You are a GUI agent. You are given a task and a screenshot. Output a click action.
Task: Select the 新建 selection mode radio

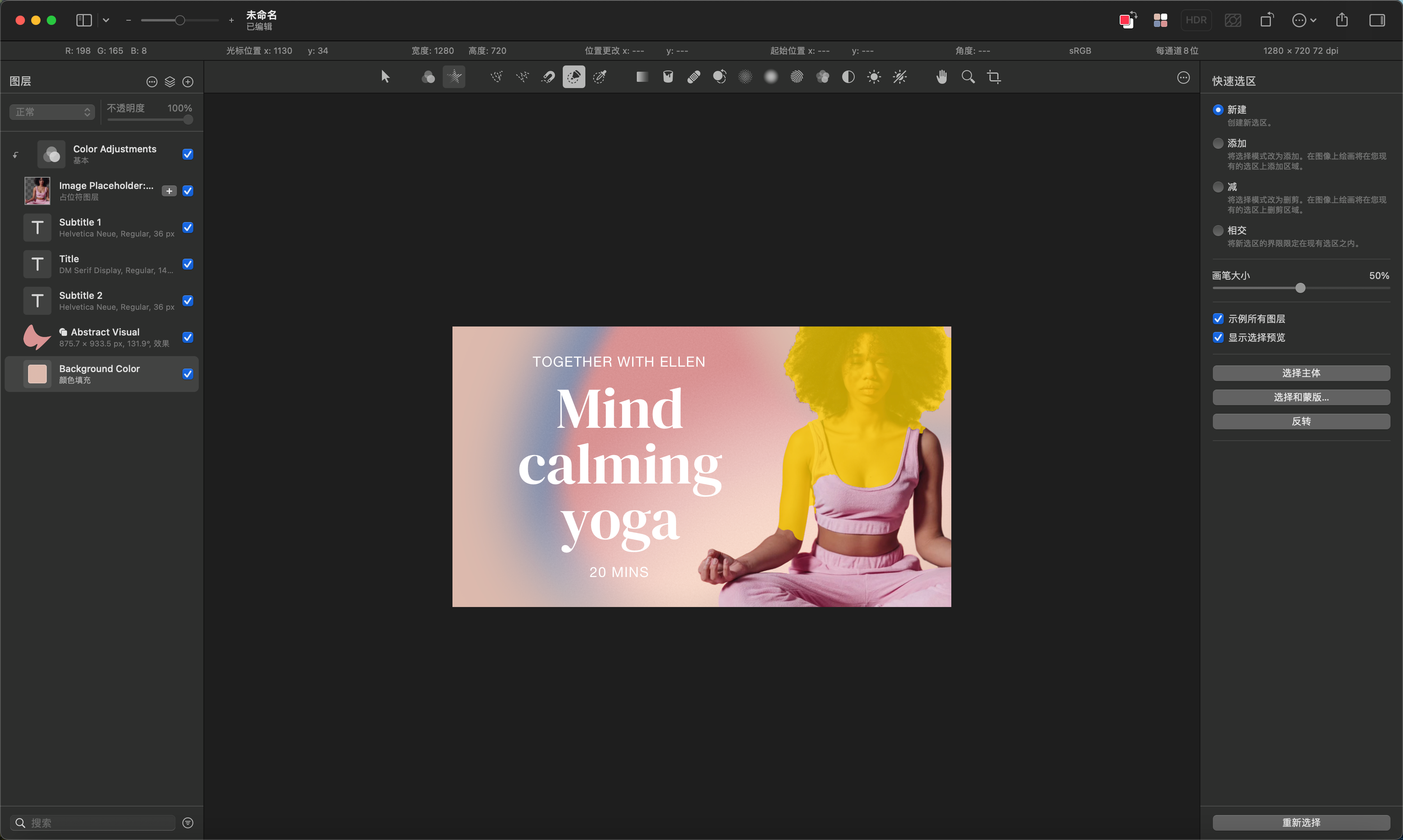(x=1218, y=109)
